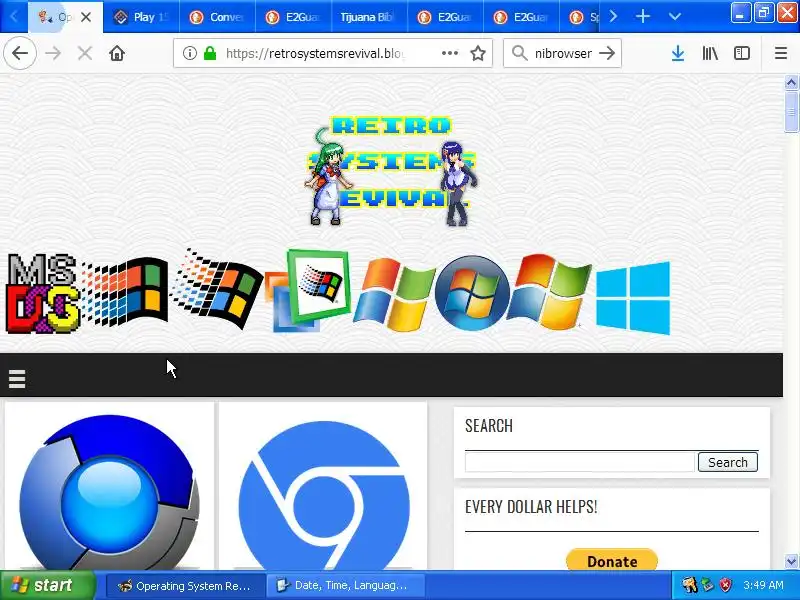This screenshot has height=600, width=800.
Task: Open the library bookshelf icon
Action: (710, 53)
